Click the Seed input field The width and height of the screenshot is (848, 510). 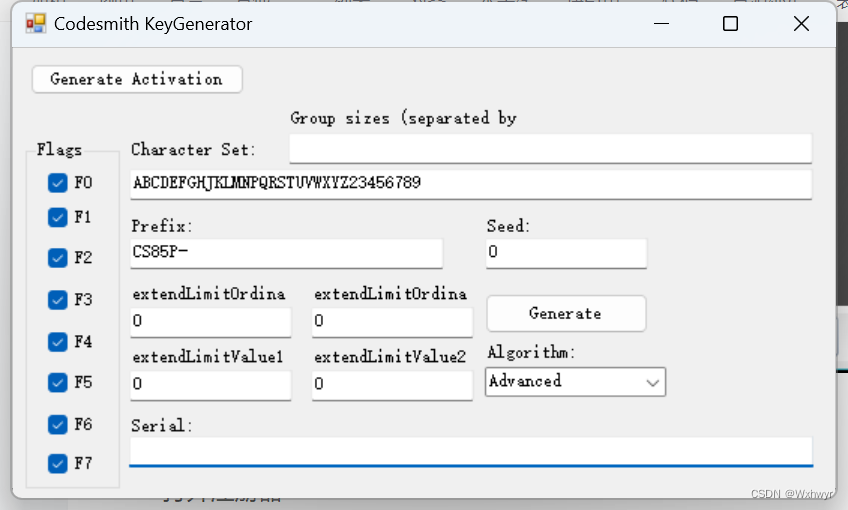tap(566, 253)
